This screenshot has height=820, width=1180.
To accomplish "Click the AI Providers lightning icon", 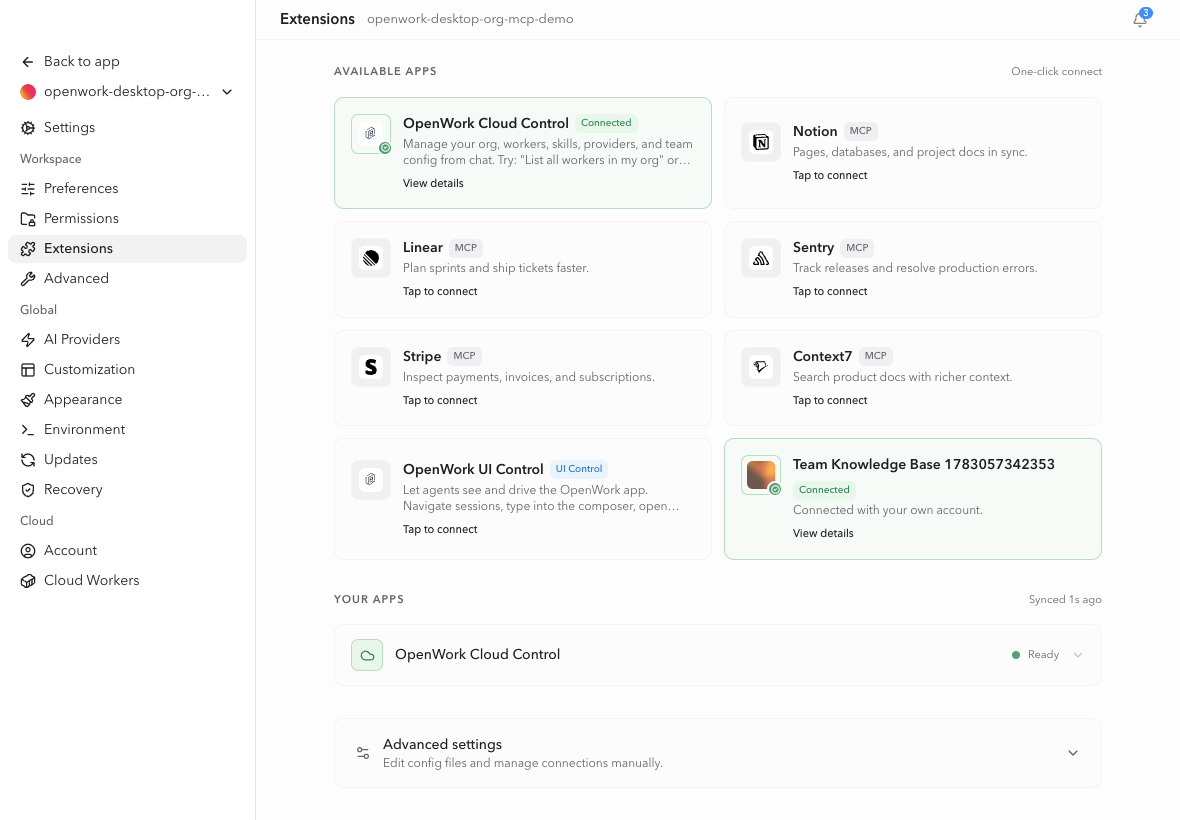I will [28, 340].
